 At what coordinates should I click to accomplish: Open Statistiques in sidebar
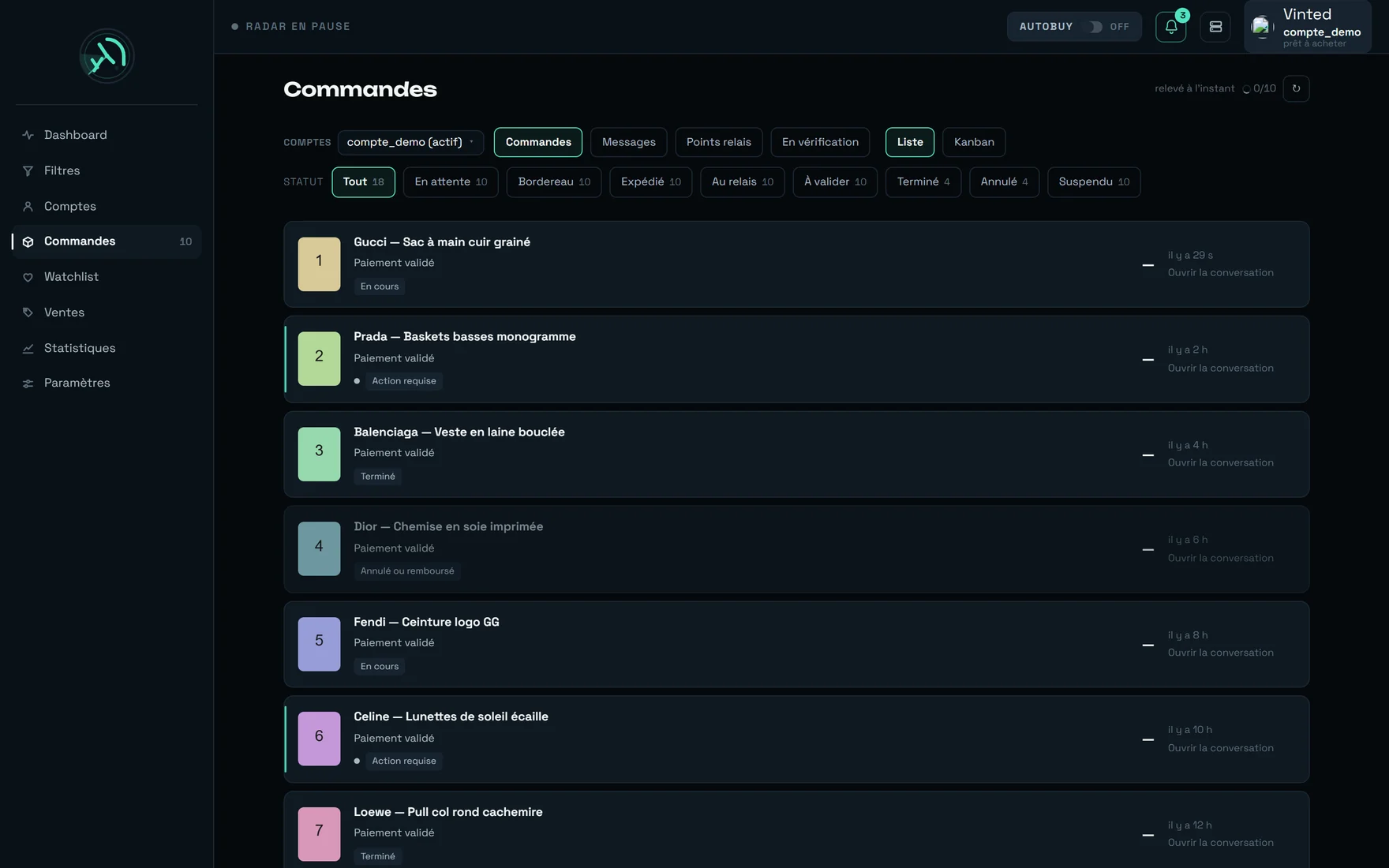[x=107, y=348]
